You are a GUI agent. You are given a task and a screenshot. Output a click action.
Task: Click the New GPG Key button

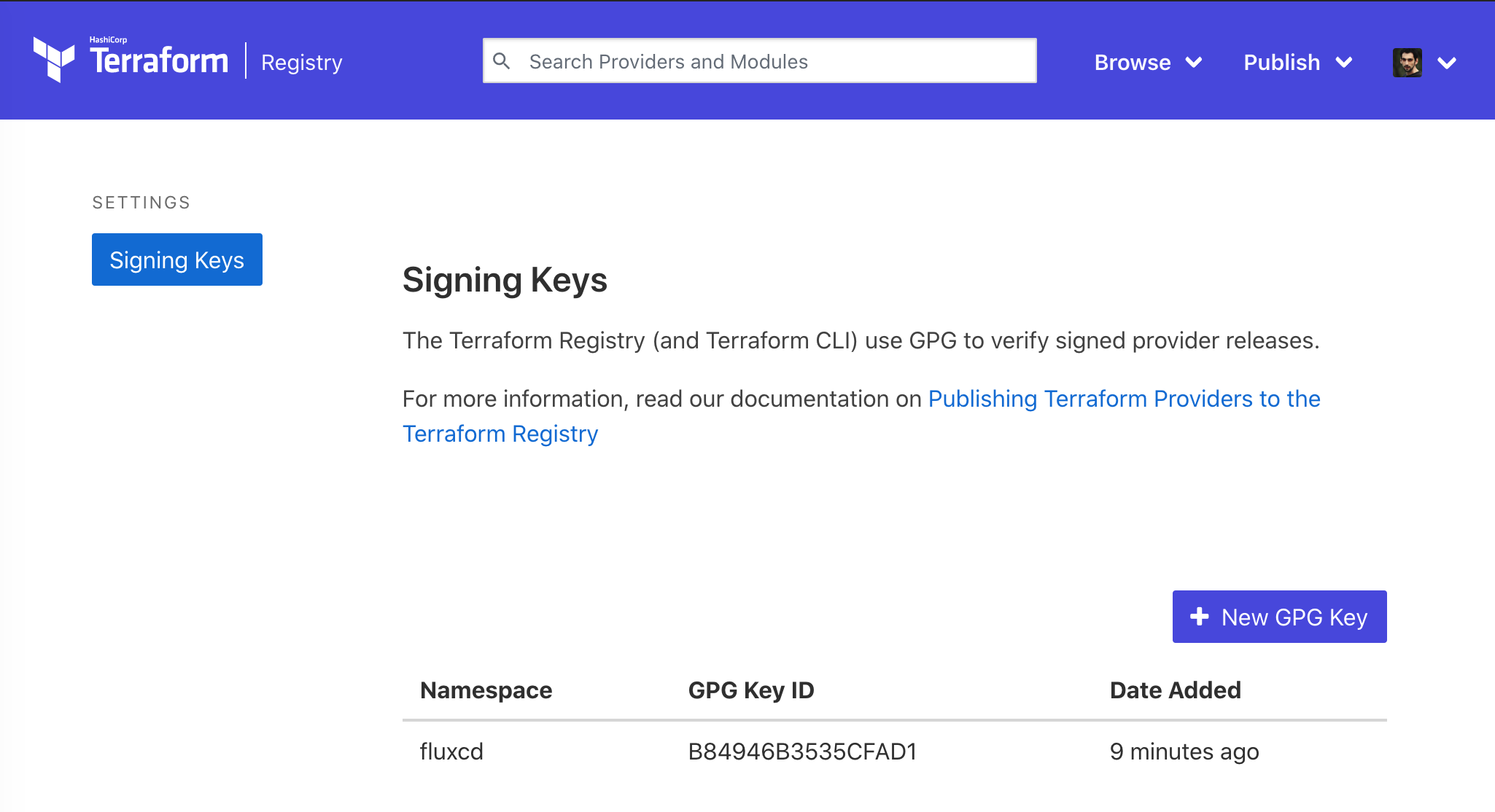coord(1279,616)
